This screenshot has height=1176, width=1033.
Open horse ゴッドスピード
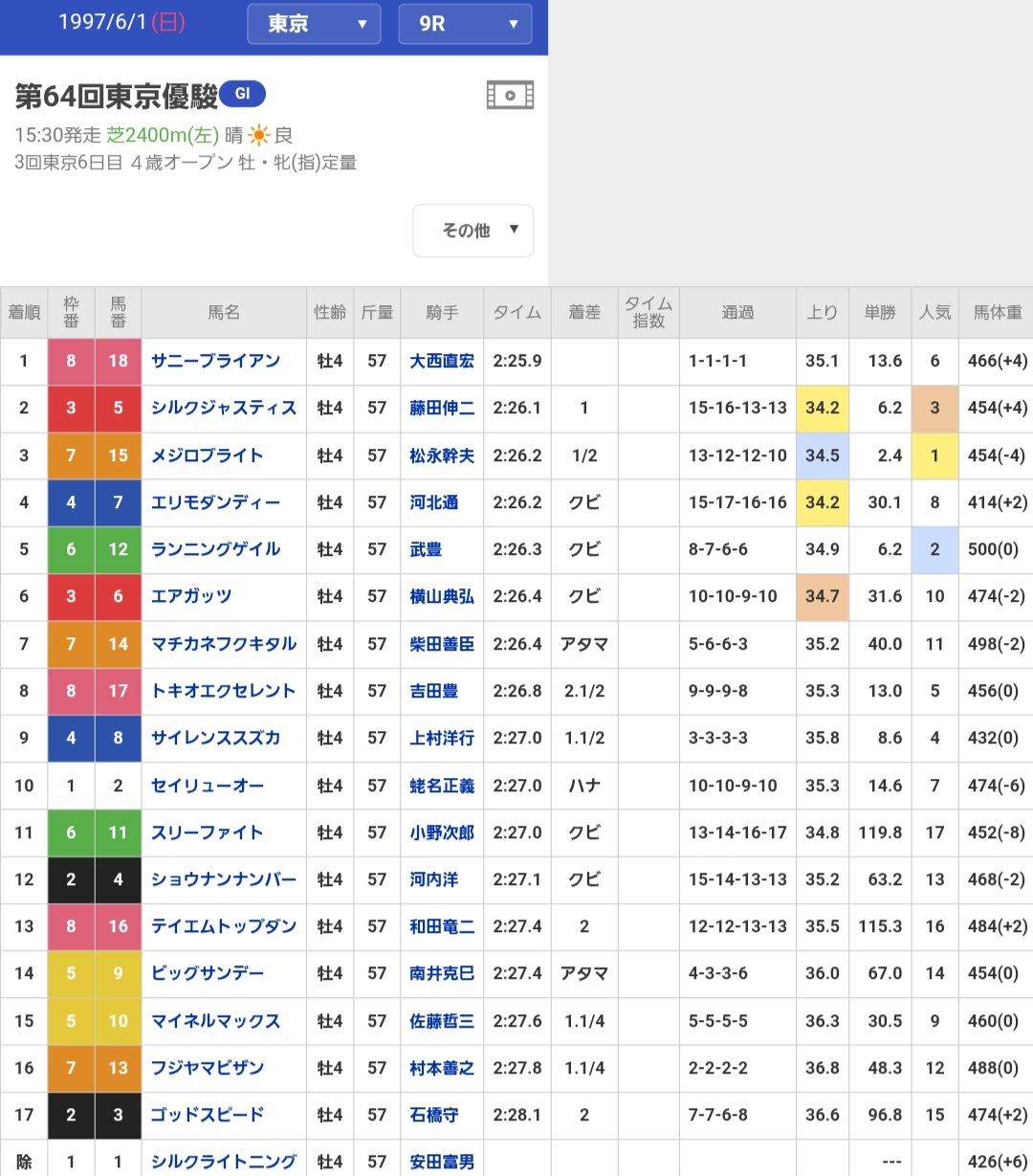pos(208,1115)
